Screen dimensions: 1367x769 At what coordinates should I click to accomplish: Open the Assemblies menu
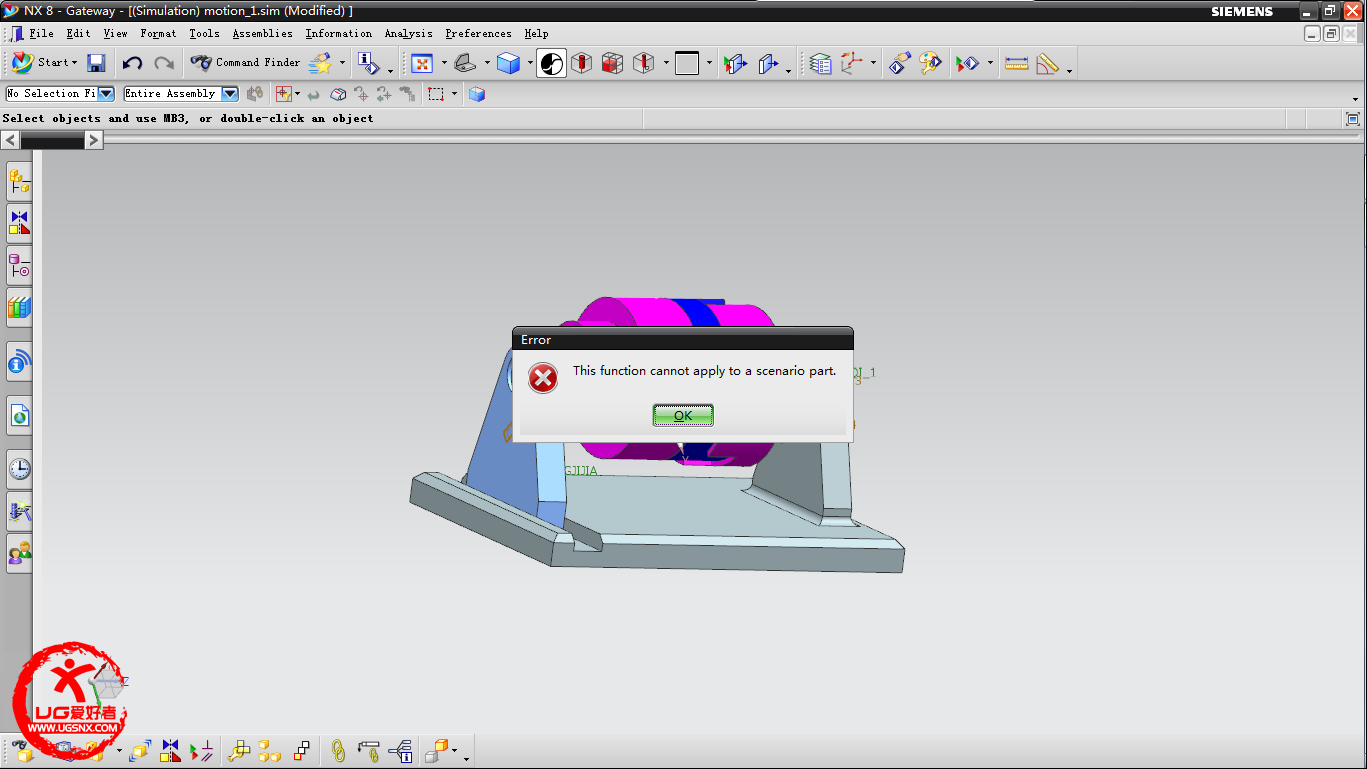262,33
